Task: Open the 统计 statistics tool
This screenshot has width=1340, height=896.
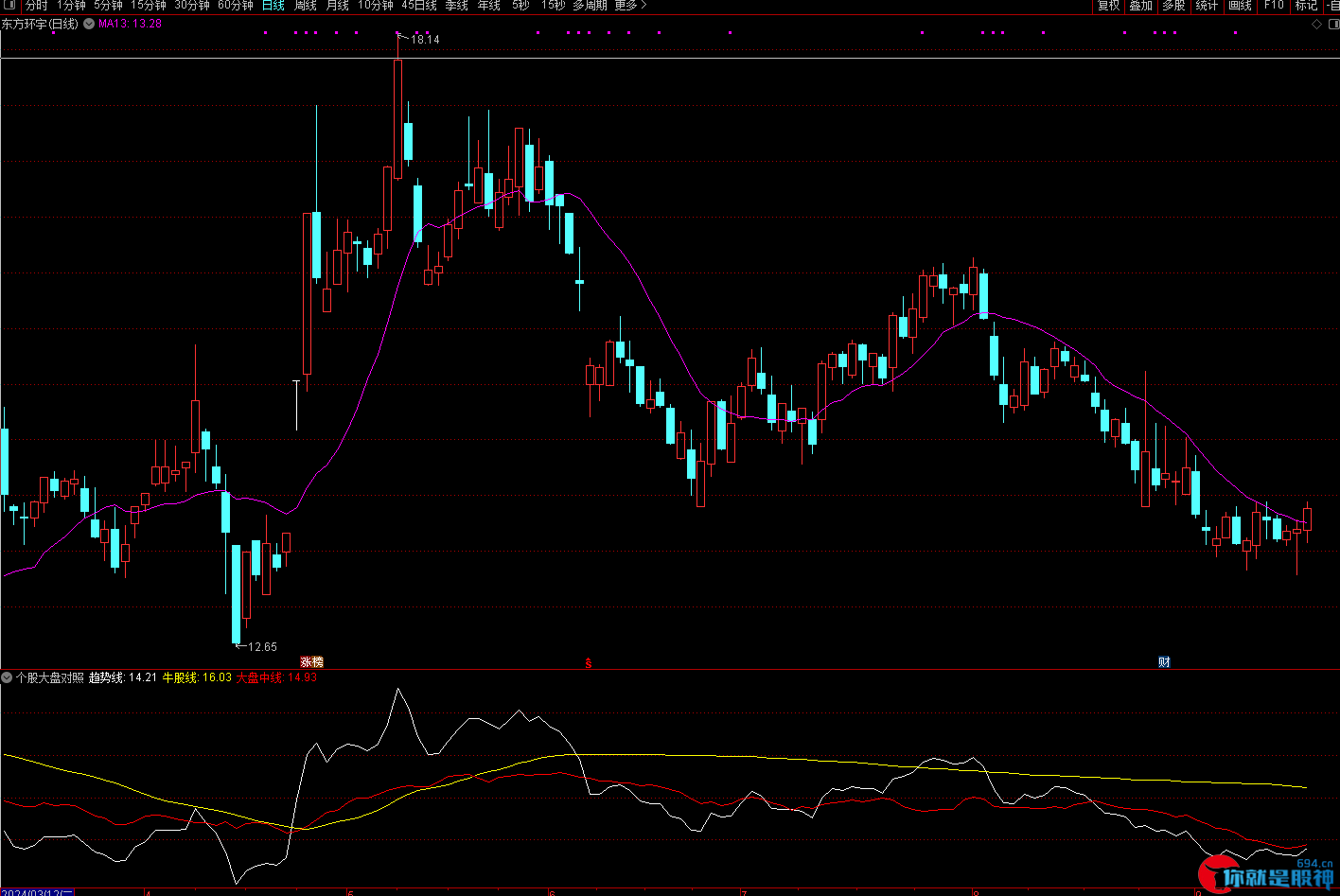Action: click(x=1208, y=5)
